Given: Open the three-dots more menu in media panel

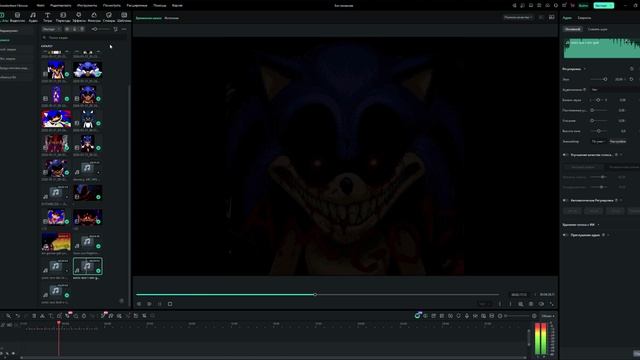Looking at the screenshot, I should (x=124, y=29).
